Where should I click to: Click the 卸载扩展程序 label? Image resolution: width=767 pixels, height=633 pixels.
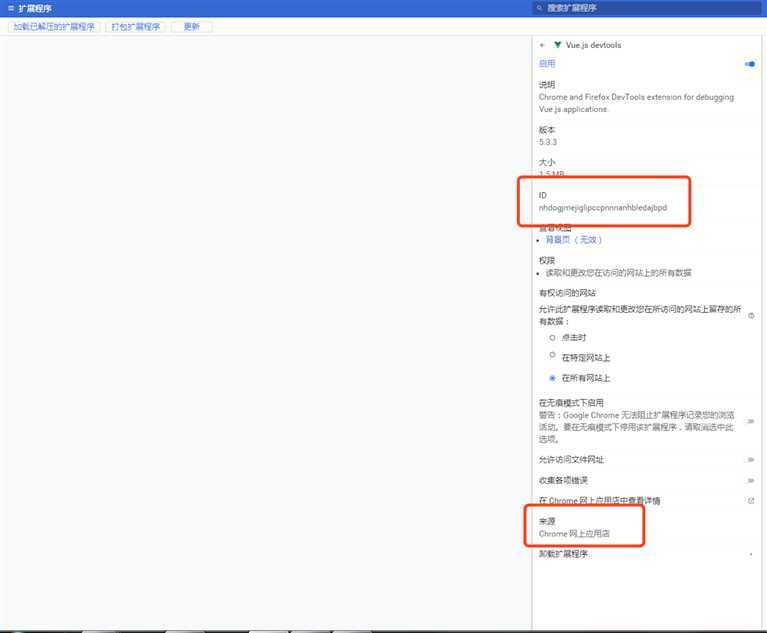pos(563,554)
